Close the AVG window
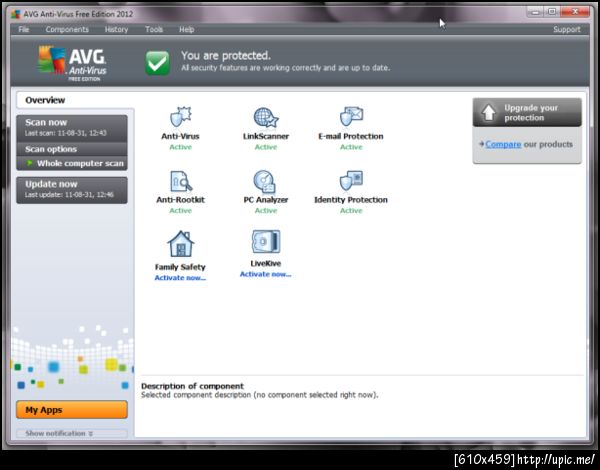This screenshot has width=600, height=470. point(575,12)
